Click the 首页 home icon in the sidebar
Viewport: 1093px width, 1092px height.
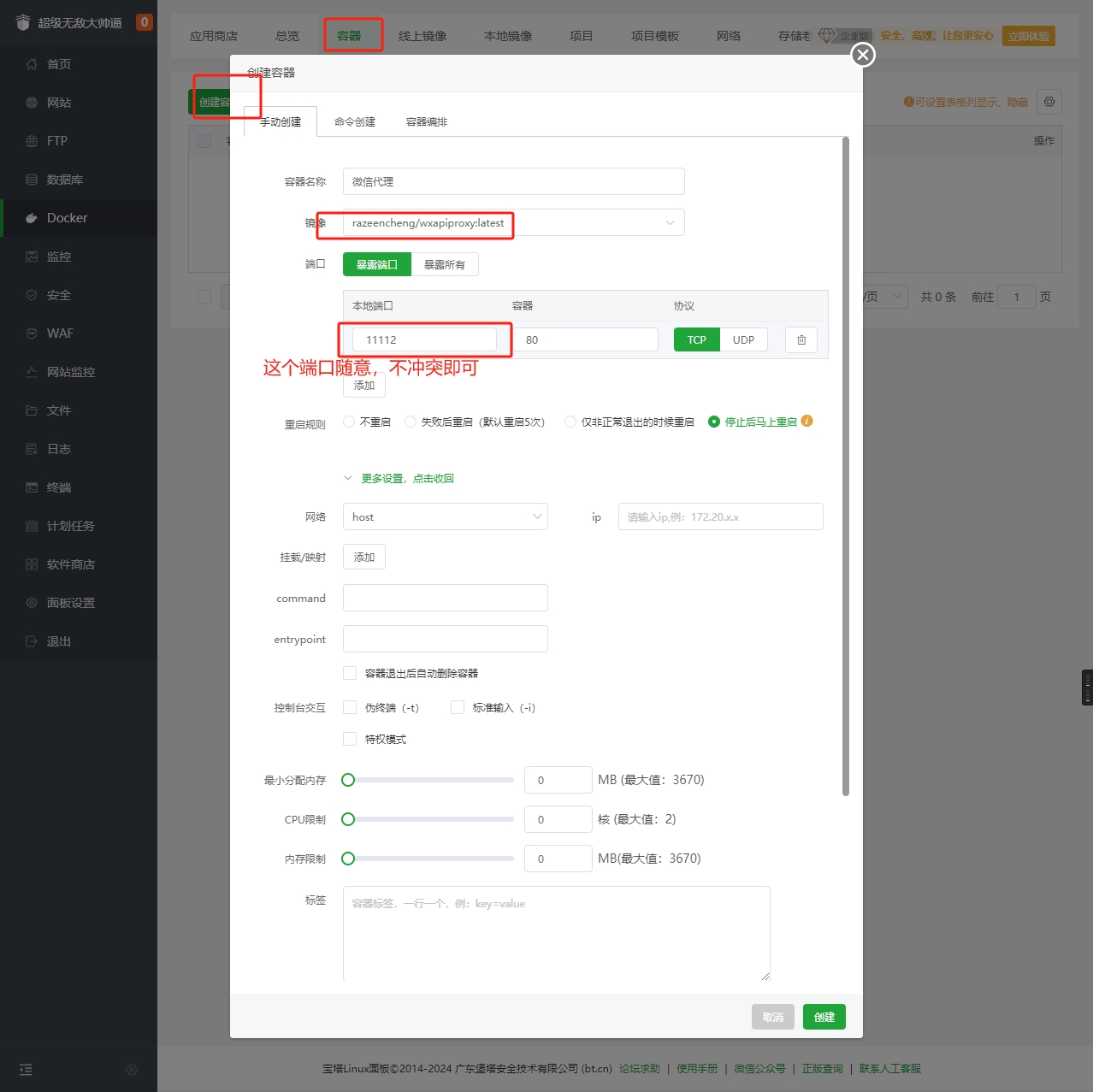point(32,64)
